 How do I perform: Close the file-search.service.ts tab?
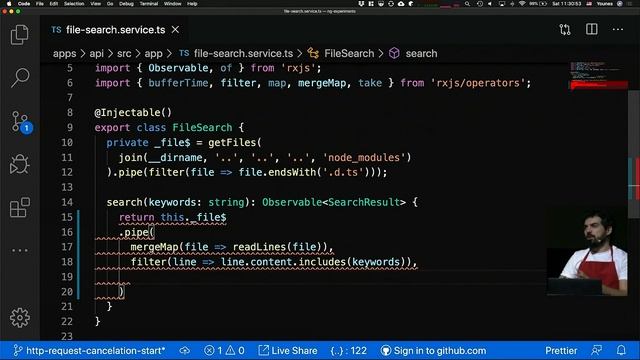pos(175,30)
